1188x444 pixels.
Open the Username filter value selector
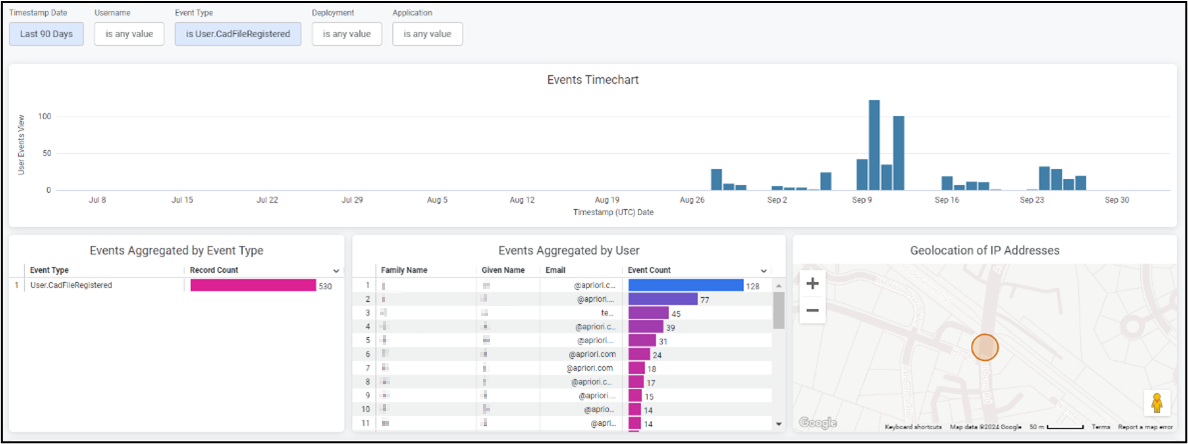tap(129, 34)
